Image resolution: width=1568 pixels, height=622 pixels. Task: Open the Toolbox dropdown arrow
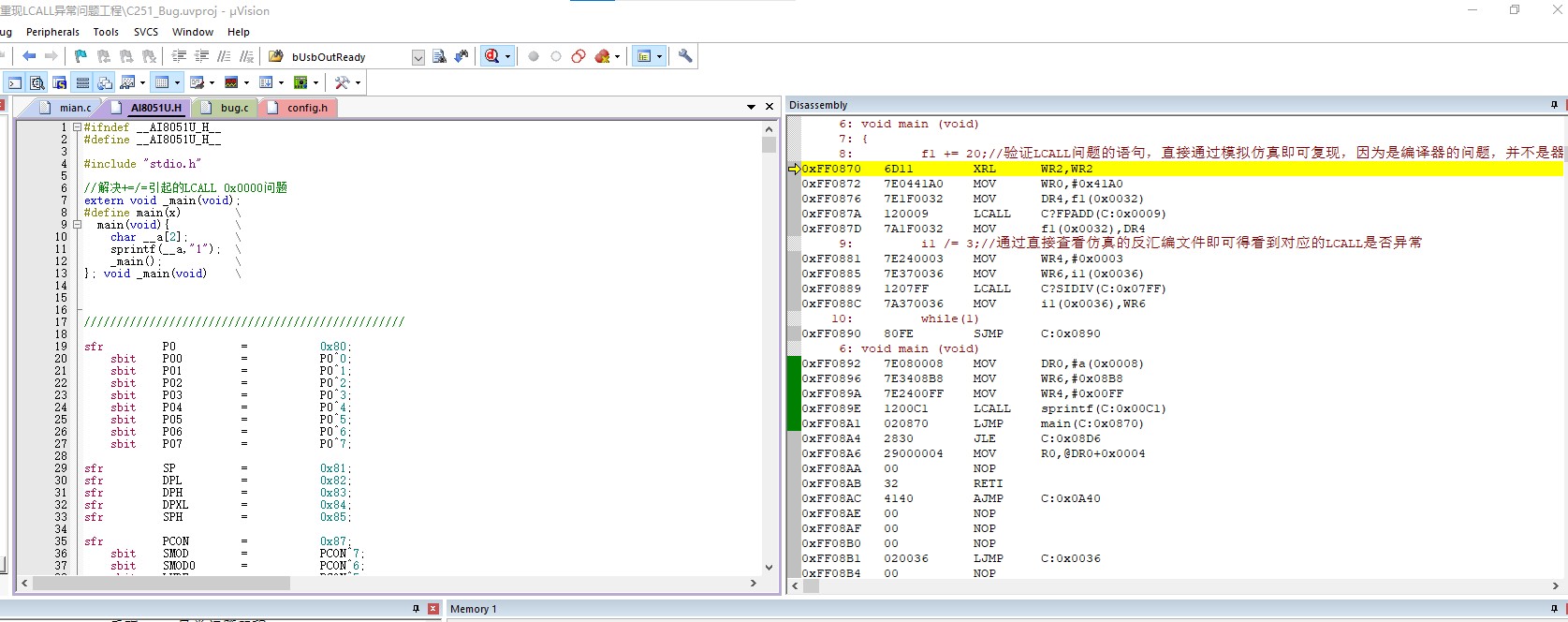coord(357,82)
